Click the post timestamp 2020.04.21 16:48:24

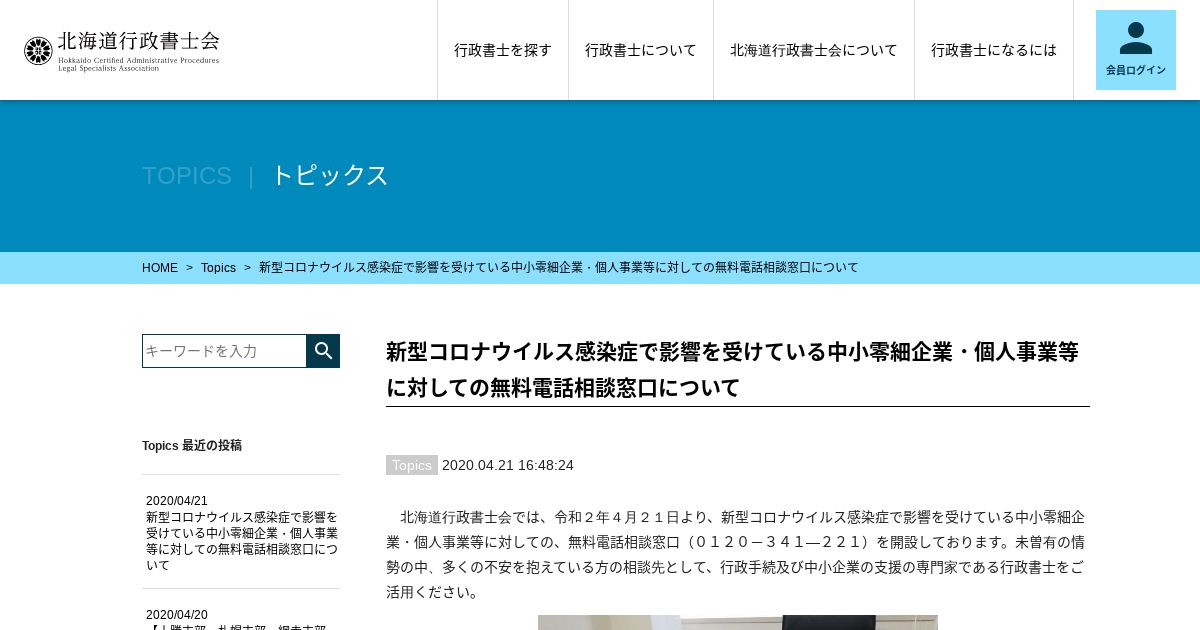[508, 465]
